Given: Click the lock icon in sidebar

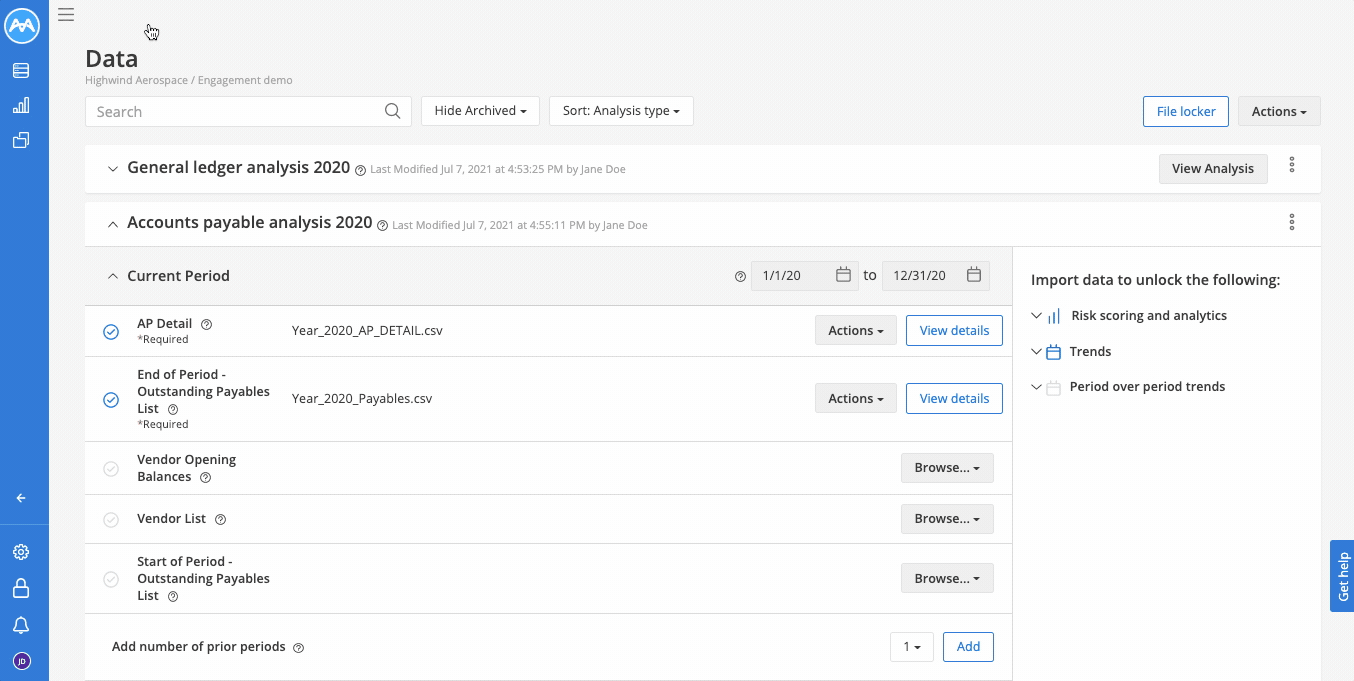Looking at the screenshot, I should pos(21,588).
